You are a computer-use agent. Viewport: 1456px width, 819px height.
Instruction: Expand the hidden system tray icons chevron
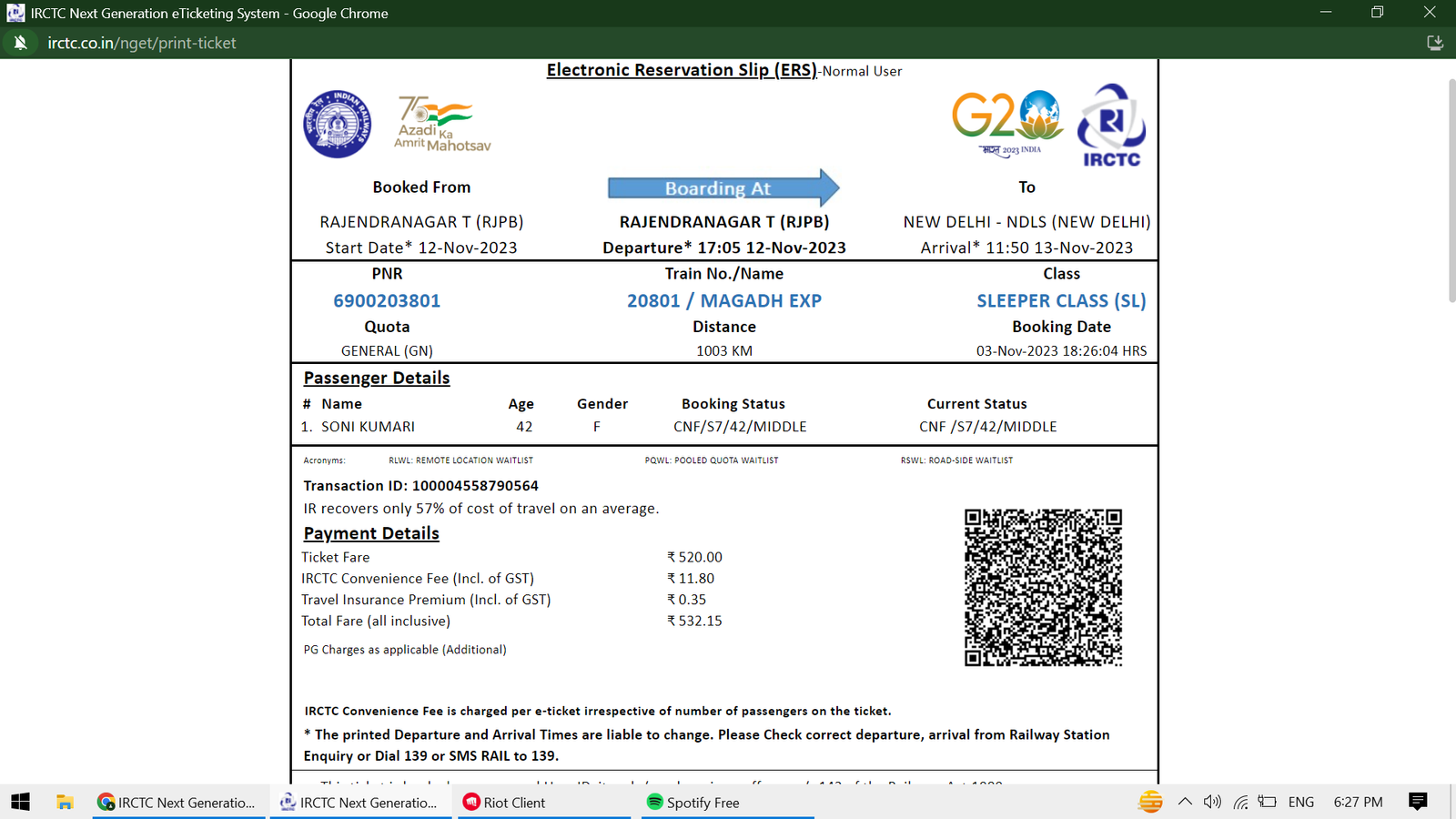click(x=1185, y=802)
